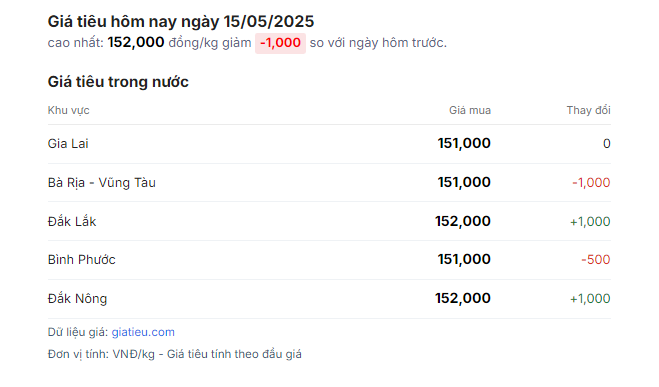Select the Bà Rịa - Vũng Tàu row

point(329,183)
